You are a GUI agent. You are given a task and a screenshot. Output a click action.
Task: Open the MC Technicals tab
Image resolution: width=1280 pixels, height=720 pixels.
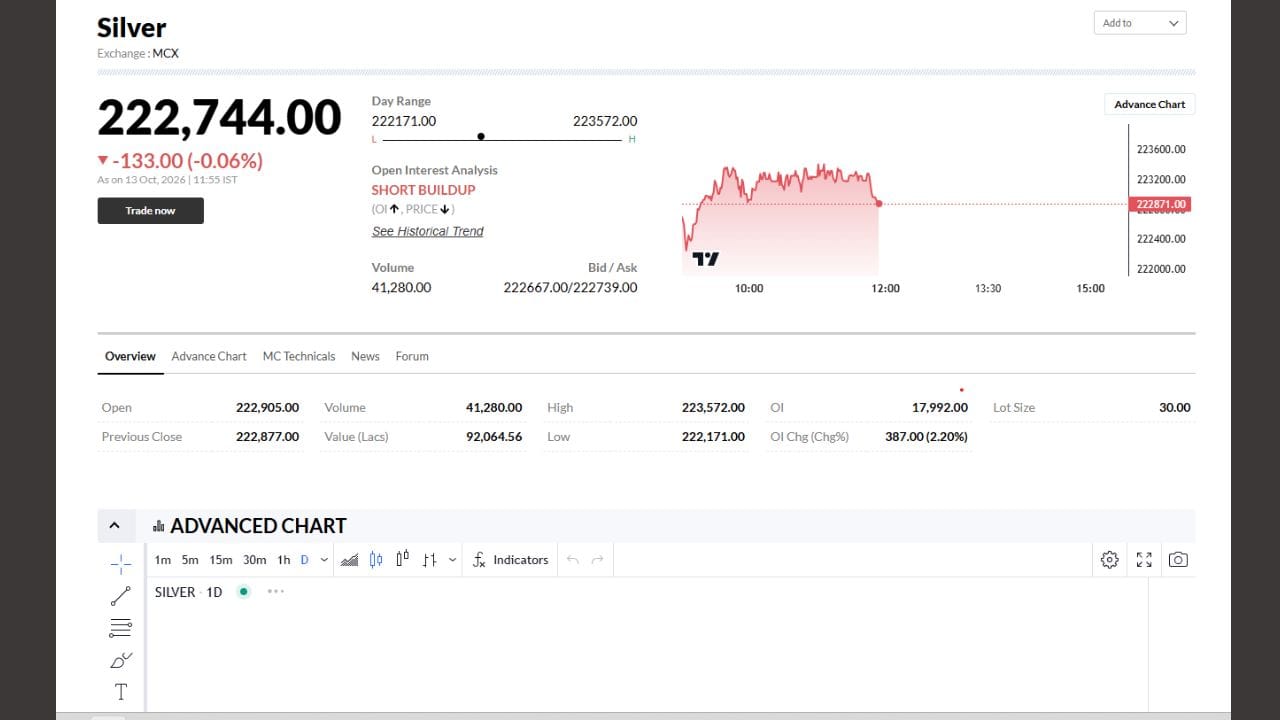click(299, 356)
